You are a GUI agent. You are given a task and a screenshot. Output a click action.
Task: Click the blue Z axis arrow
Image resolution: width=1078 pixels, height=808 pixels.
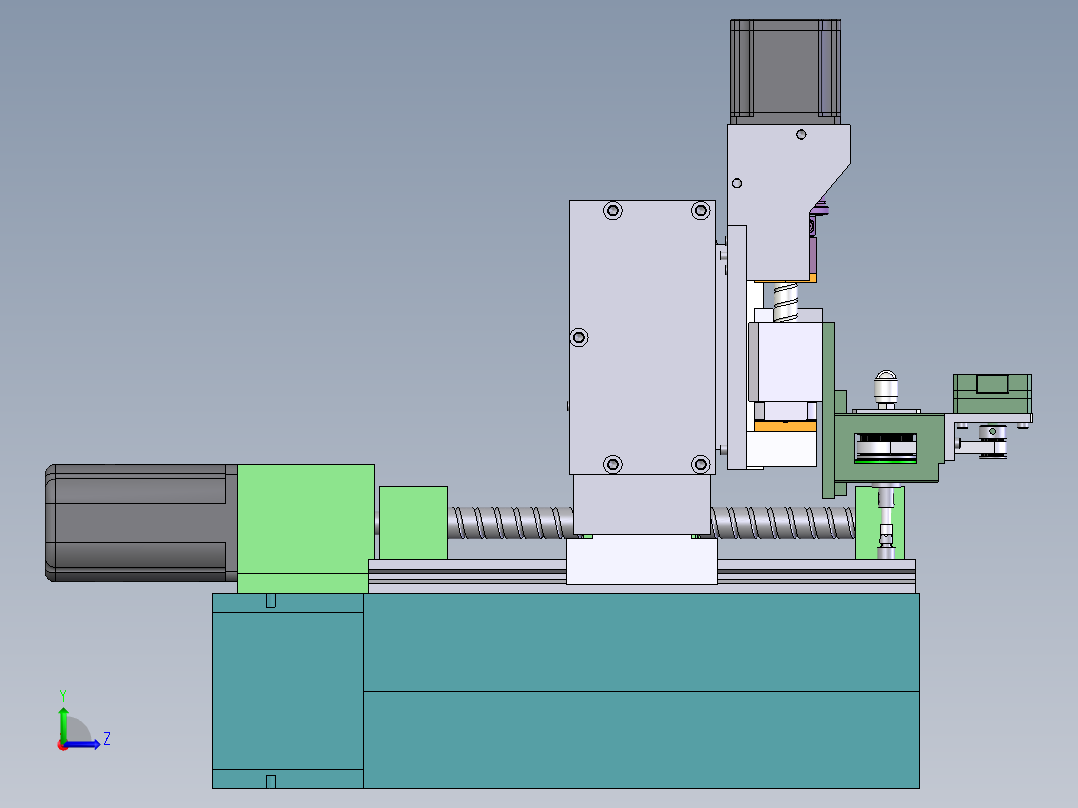[84, 744]
